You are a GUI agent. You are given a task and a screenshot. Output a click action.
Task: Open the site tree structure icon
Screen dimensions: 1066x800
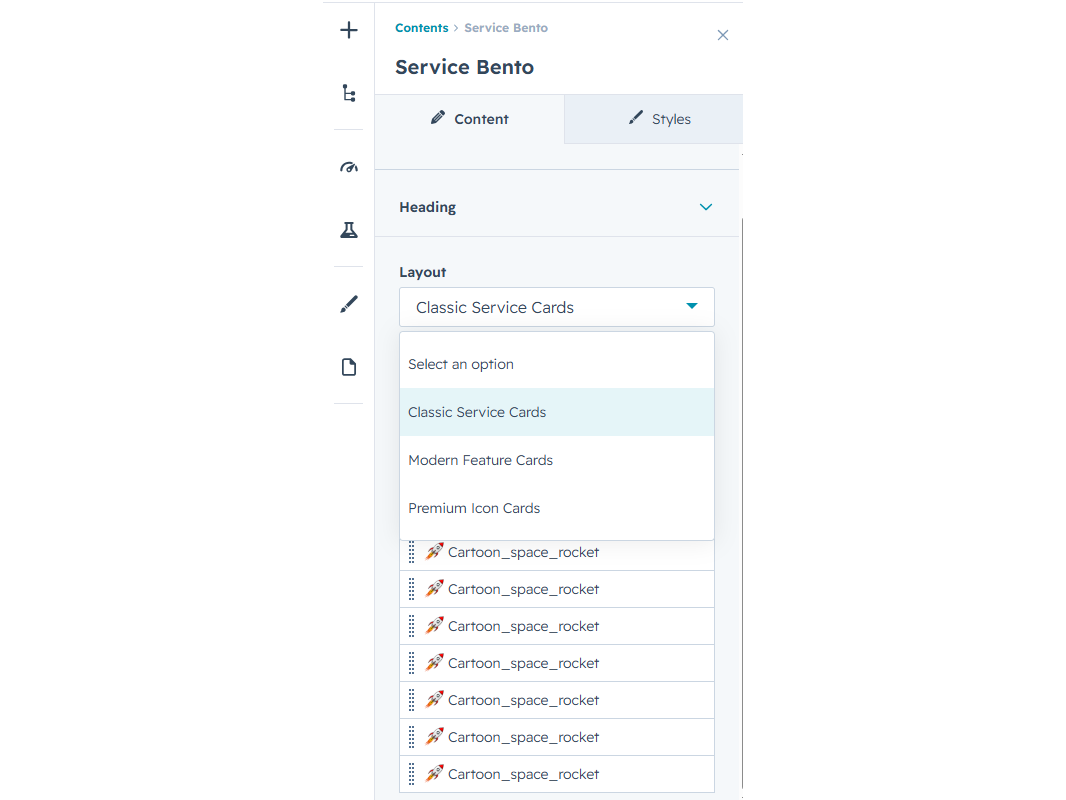(x=349, y=93)
